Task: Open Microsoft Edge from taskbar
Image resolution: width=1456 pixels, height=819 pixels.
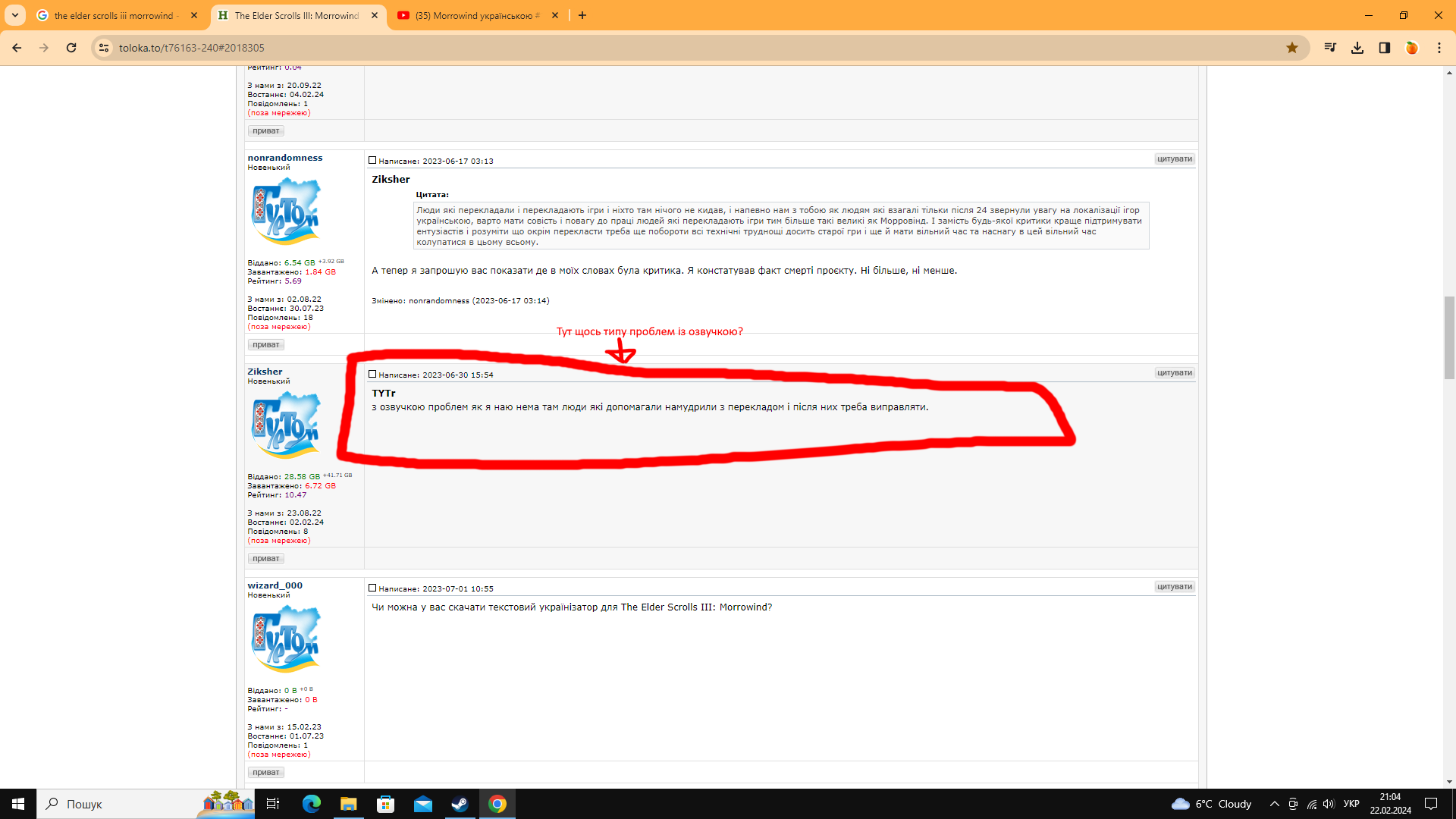Action: pyautogui.click(x=312, y=804)
